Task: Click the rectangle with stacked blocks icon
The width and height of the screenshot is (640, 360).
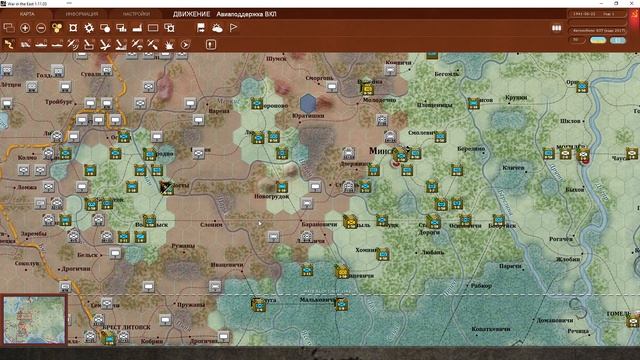Action: (x=121, y=28)
